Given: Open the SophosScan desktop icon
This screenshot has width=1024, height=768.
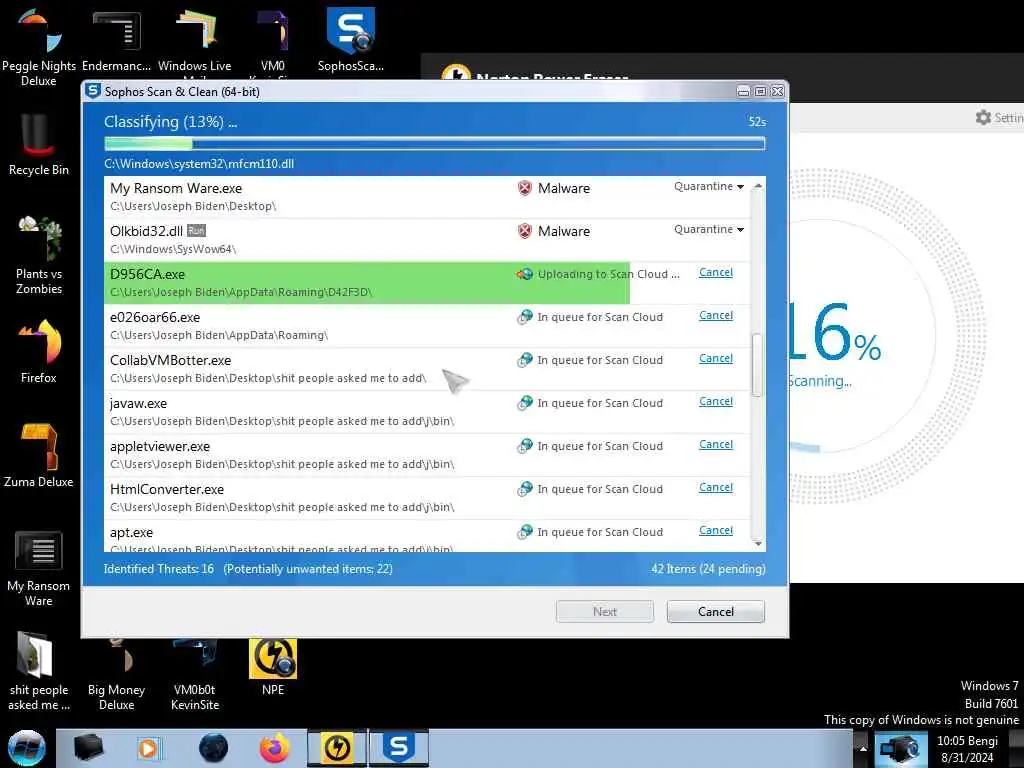Looking at the screenshot, I should (351, 39).
